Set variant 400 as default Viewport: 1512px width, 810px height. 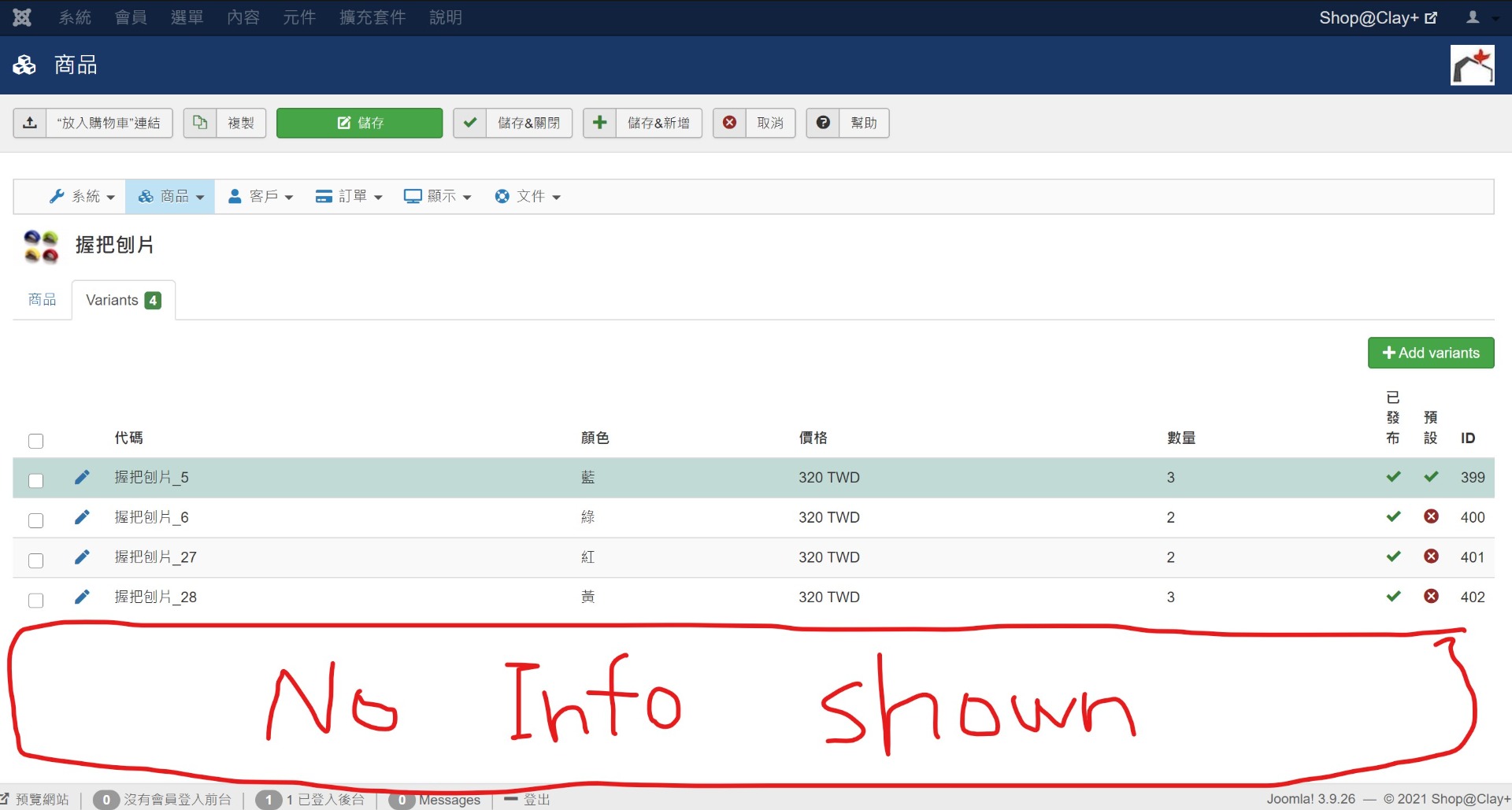[1431, 516]
